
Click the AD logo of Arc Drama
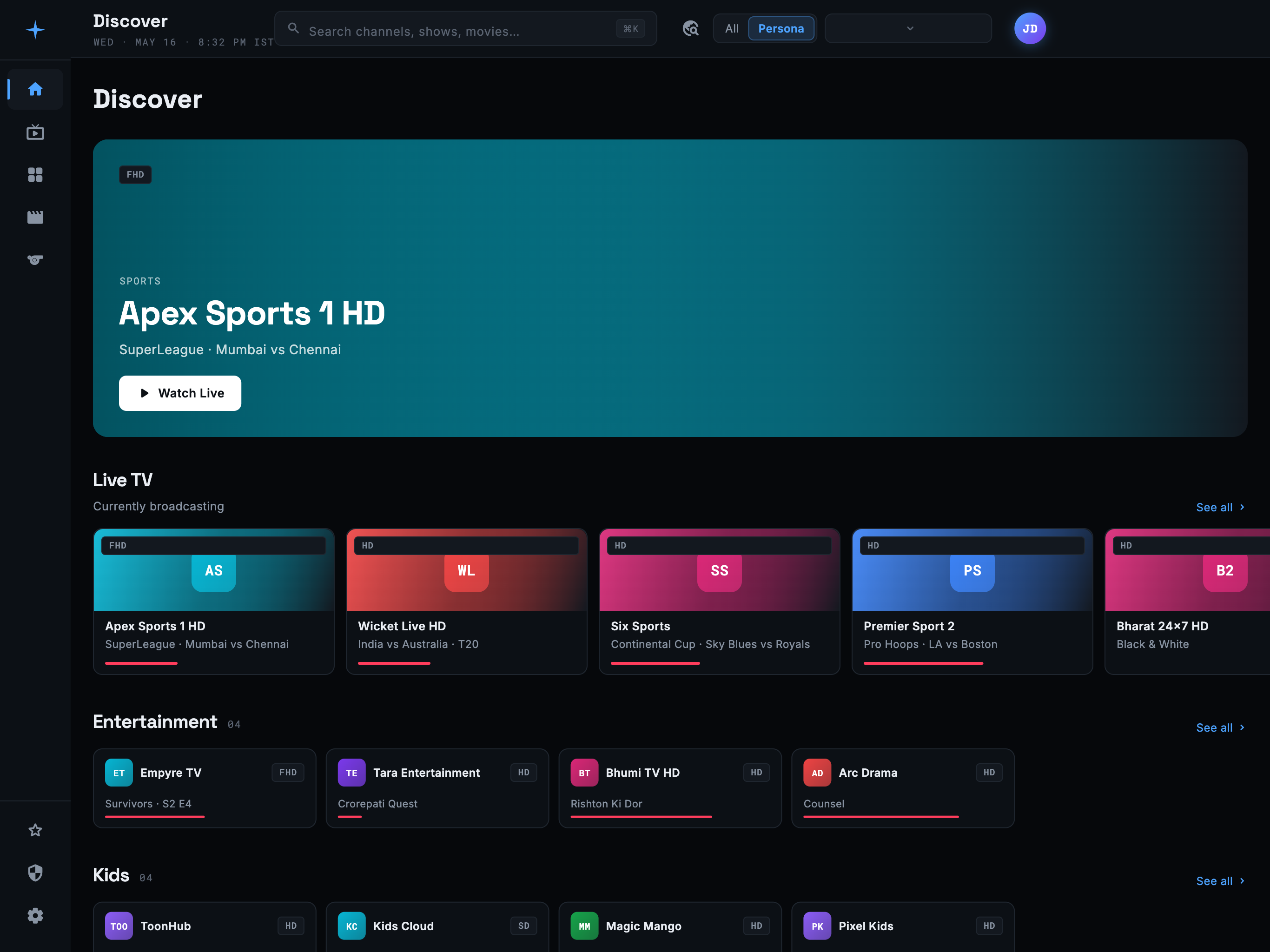click(x=818, y=772)
